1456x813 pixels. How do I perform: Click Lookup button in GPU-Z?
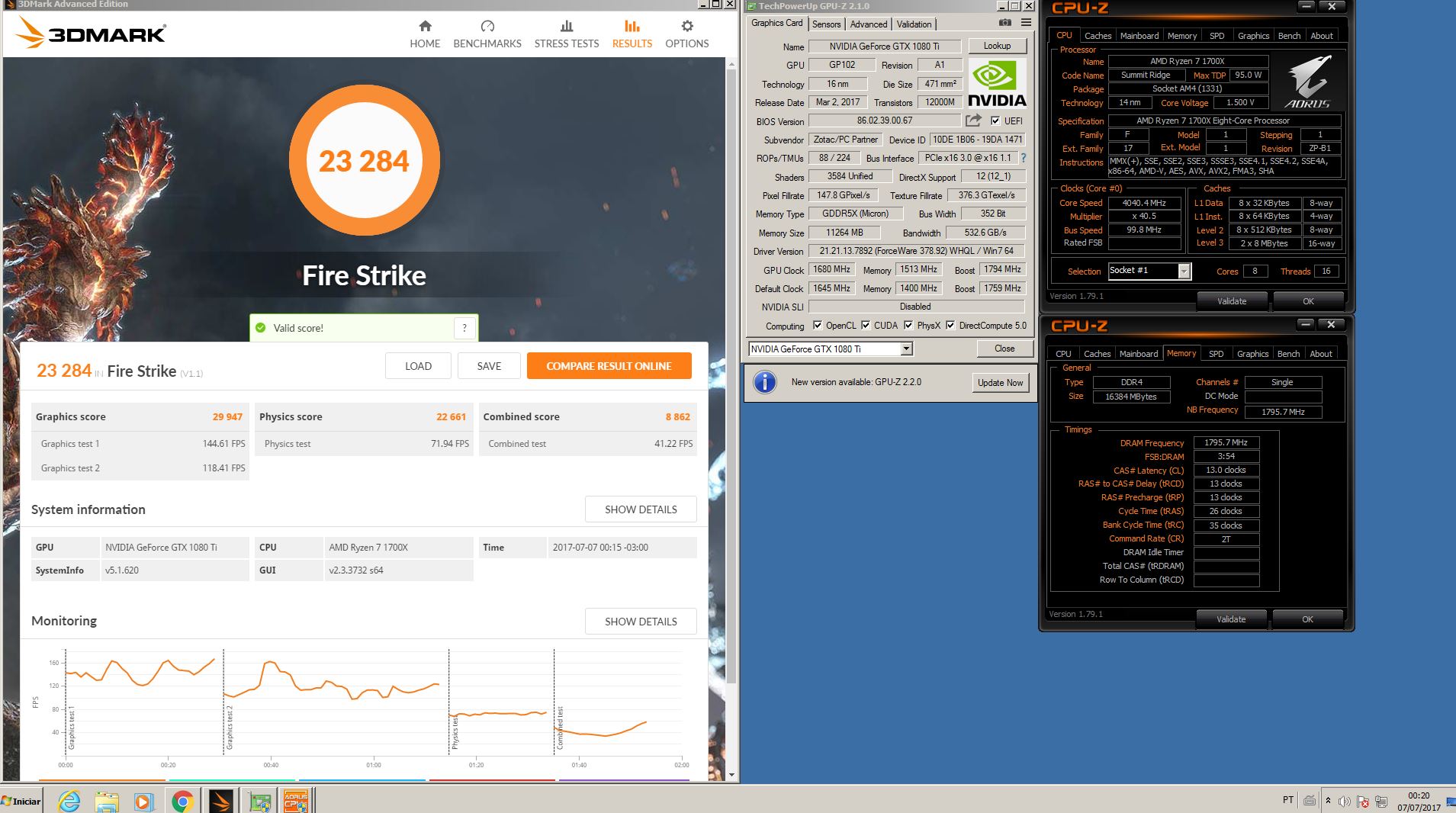[997, 46]
